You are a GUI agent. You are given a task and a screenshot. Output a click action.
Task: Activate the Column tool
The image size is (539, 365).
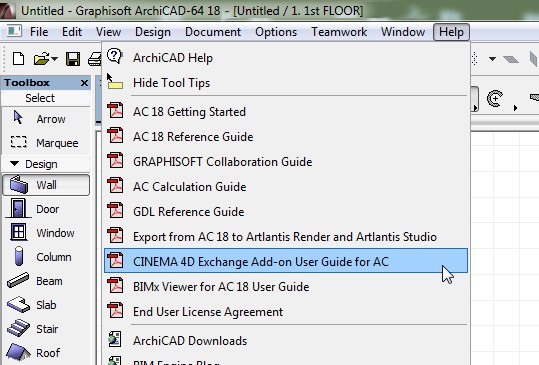point(46,257)
